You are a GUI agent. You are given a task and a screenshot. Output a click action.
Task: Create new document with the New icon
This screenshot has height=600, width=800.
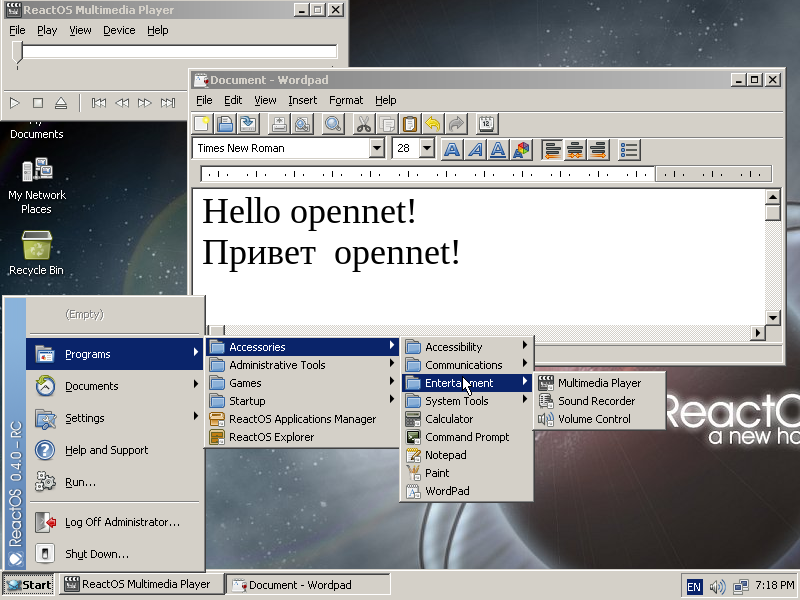(x=203, y=124)
